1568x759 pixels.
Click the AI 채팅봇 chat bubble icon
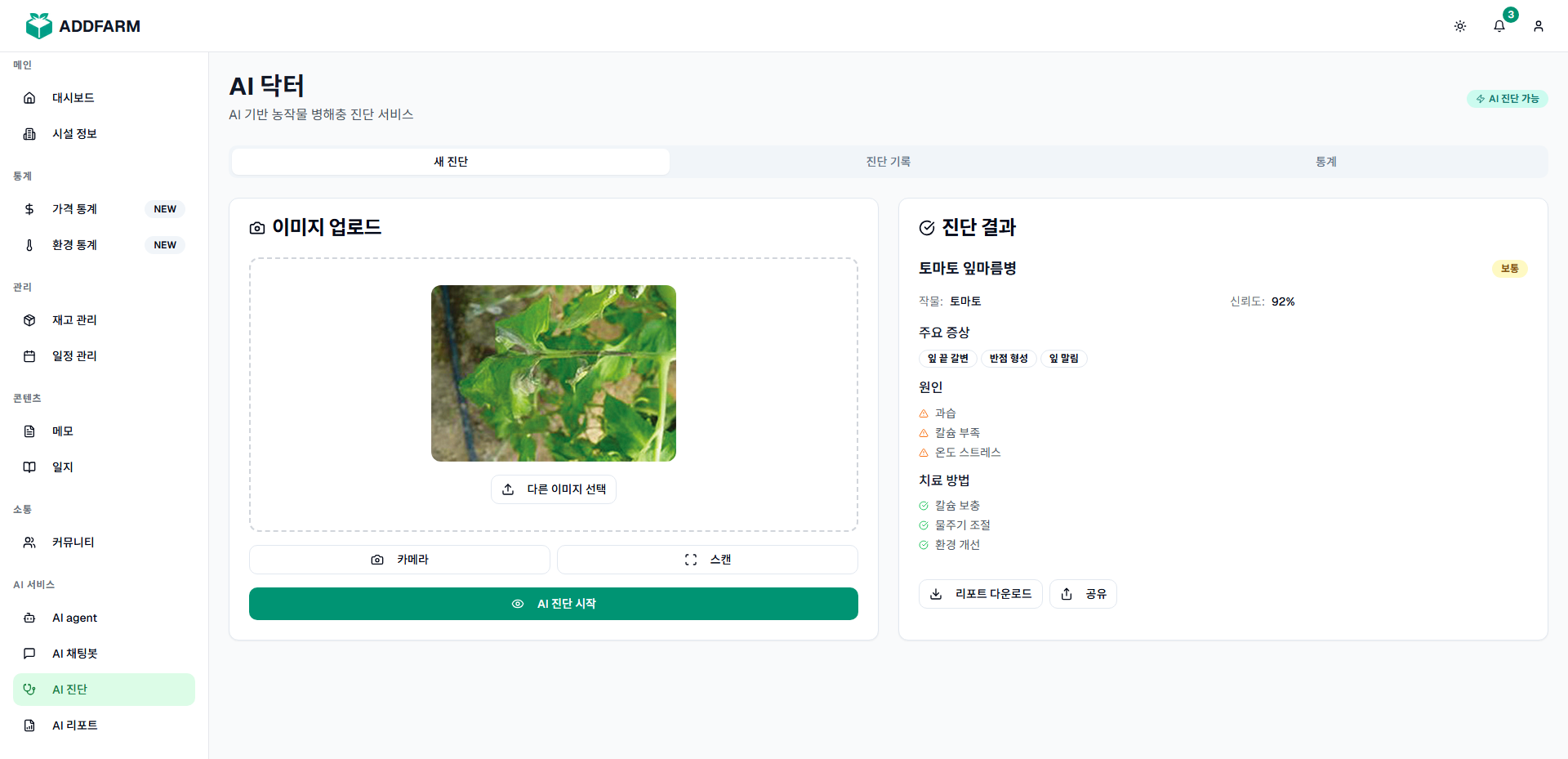[x=29, y=653]
